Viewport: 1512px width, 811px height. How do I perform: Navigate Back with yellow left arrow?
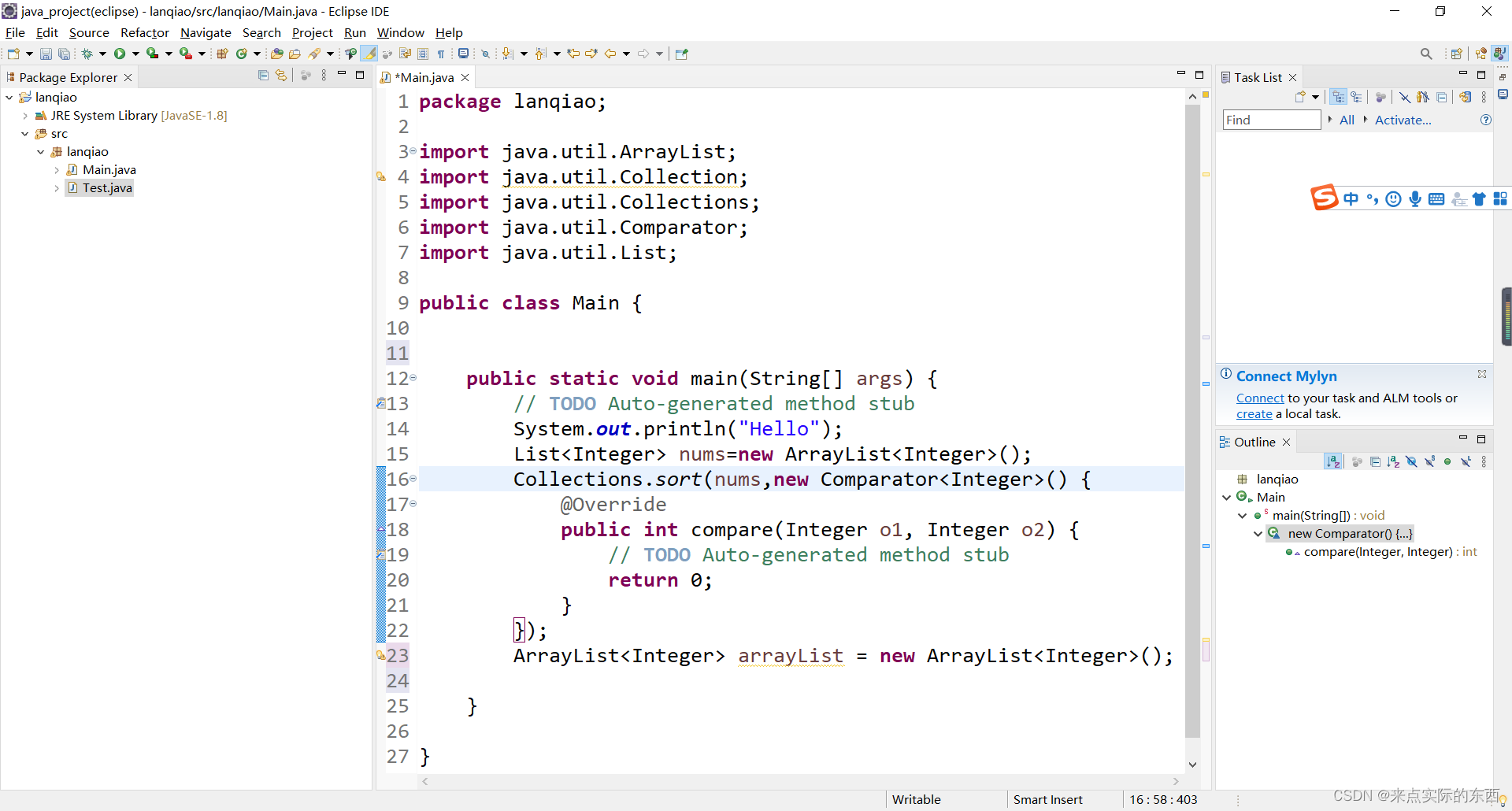tap(610, 54)
